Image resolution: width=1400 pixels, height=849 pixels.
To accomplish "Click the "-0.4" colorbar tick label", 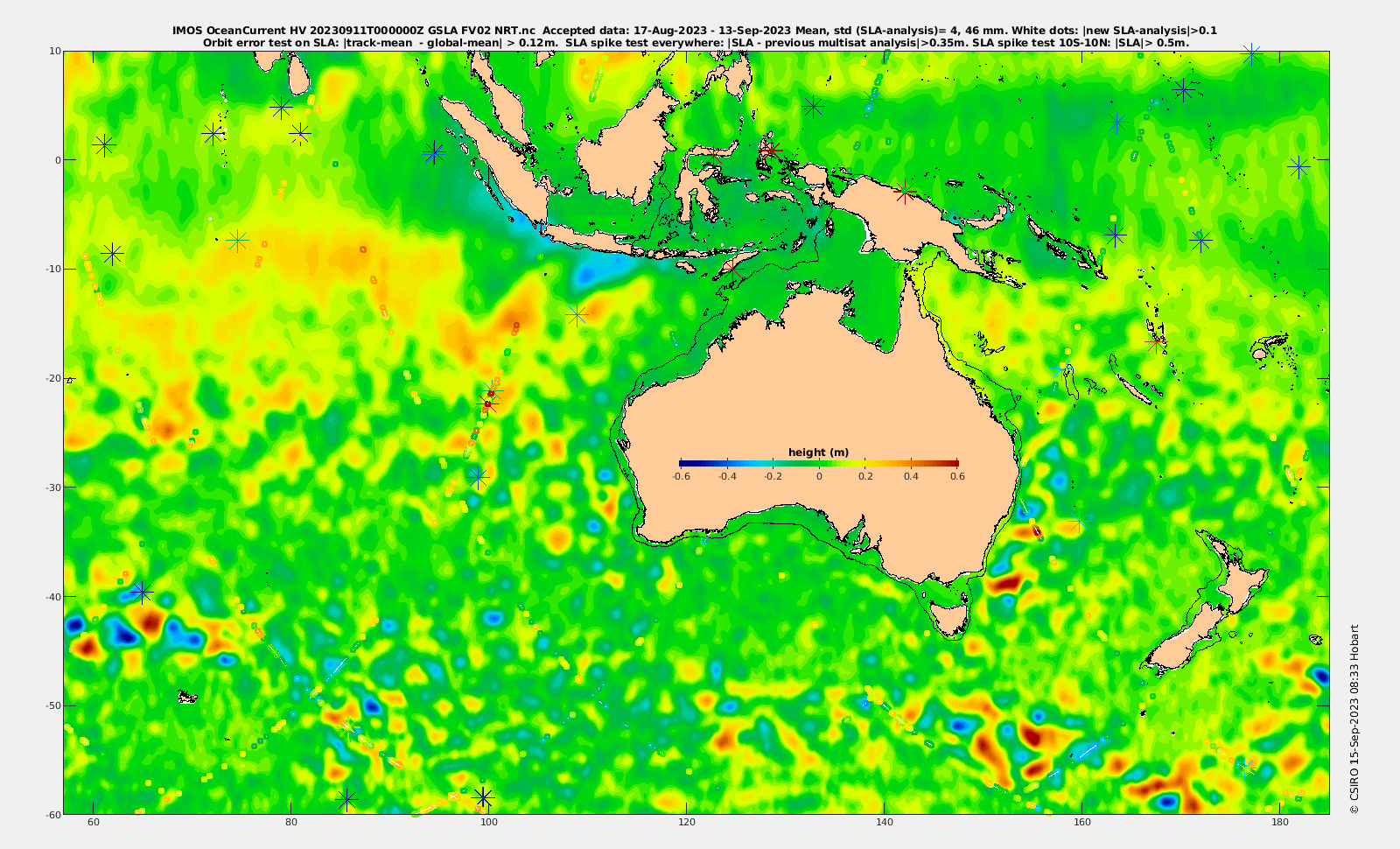I will 727,476.
